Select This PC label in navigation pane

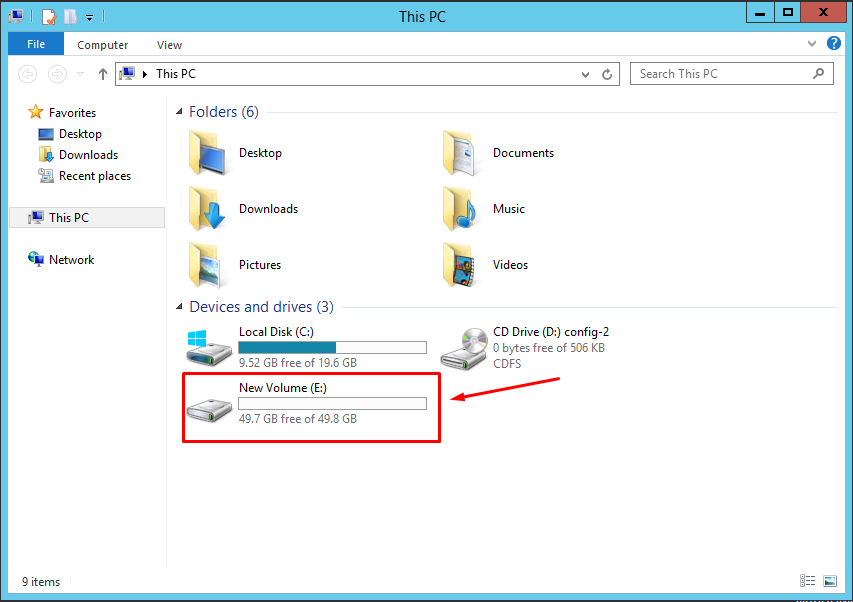click(x=69, y=218)
